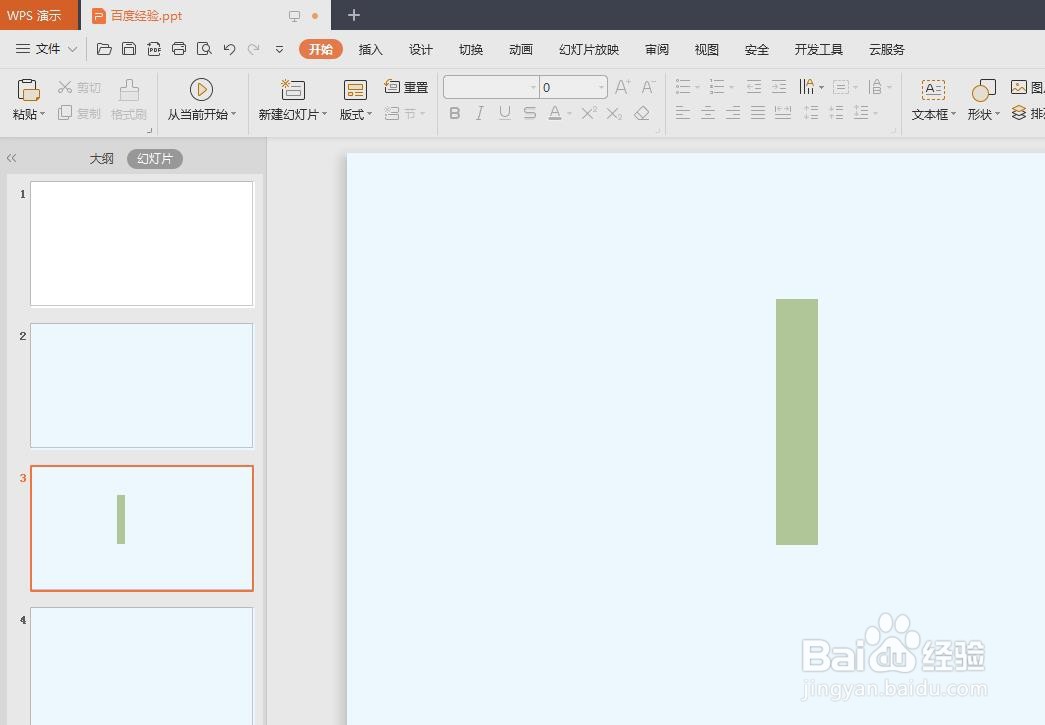Align text left
The image size is (1045, 725).
point(682,113)
